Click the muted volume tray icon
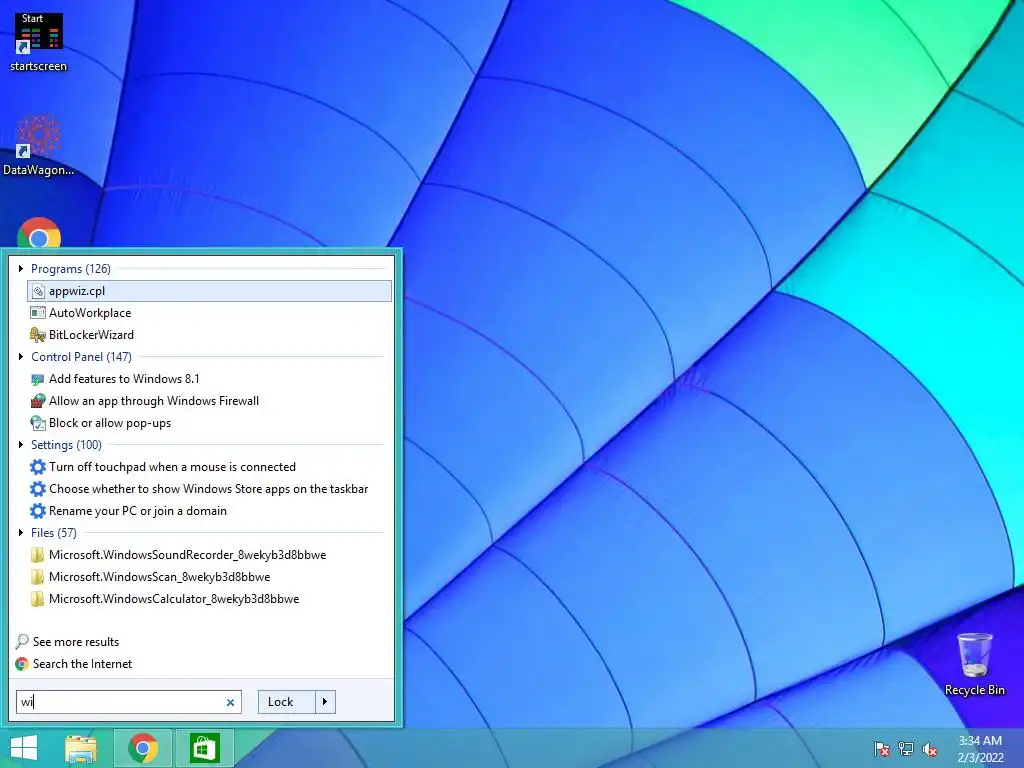The image size is (1024, 768). 930,749
